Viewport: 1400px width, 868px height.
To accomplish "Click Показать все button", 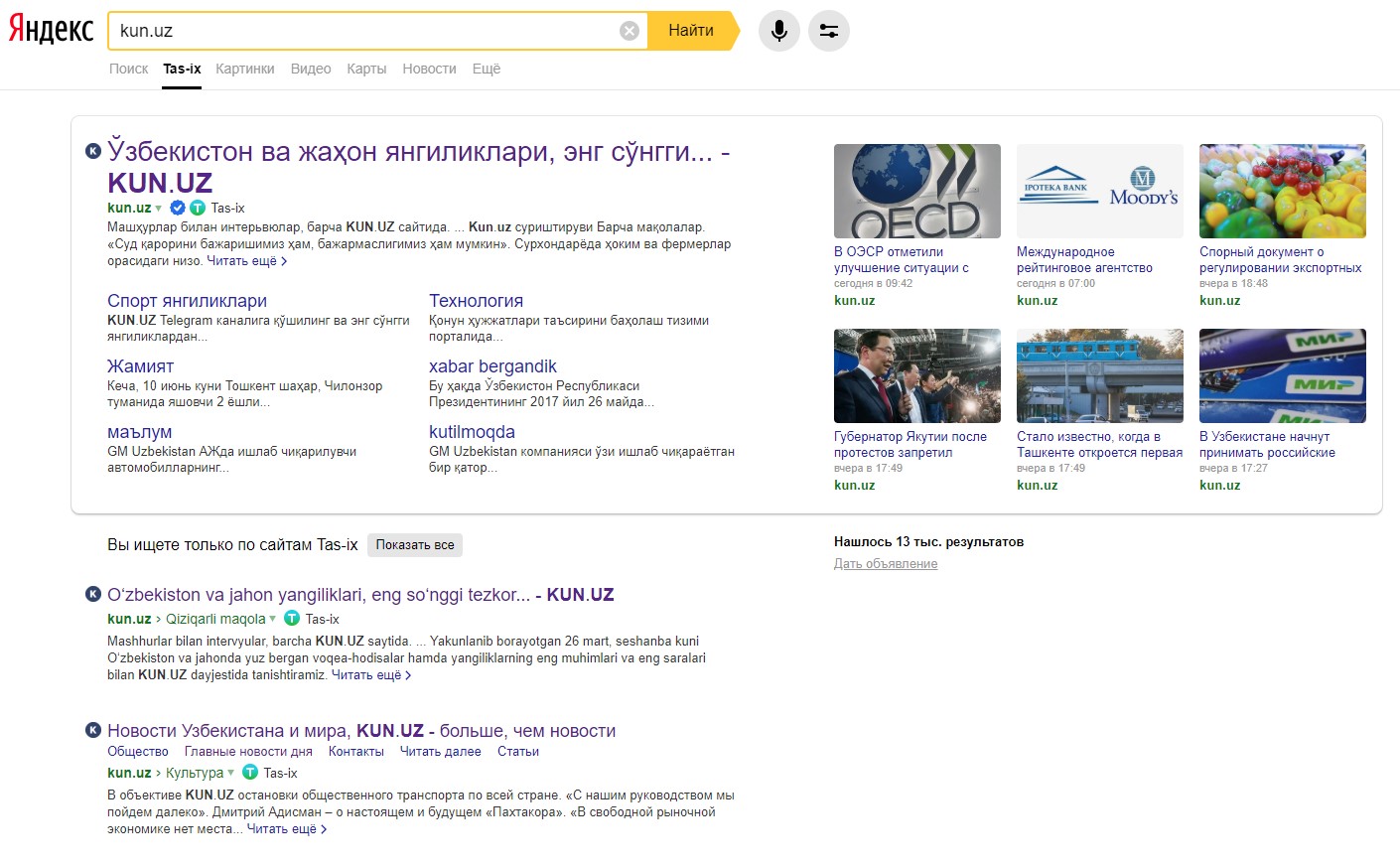I will coord(415,545).
